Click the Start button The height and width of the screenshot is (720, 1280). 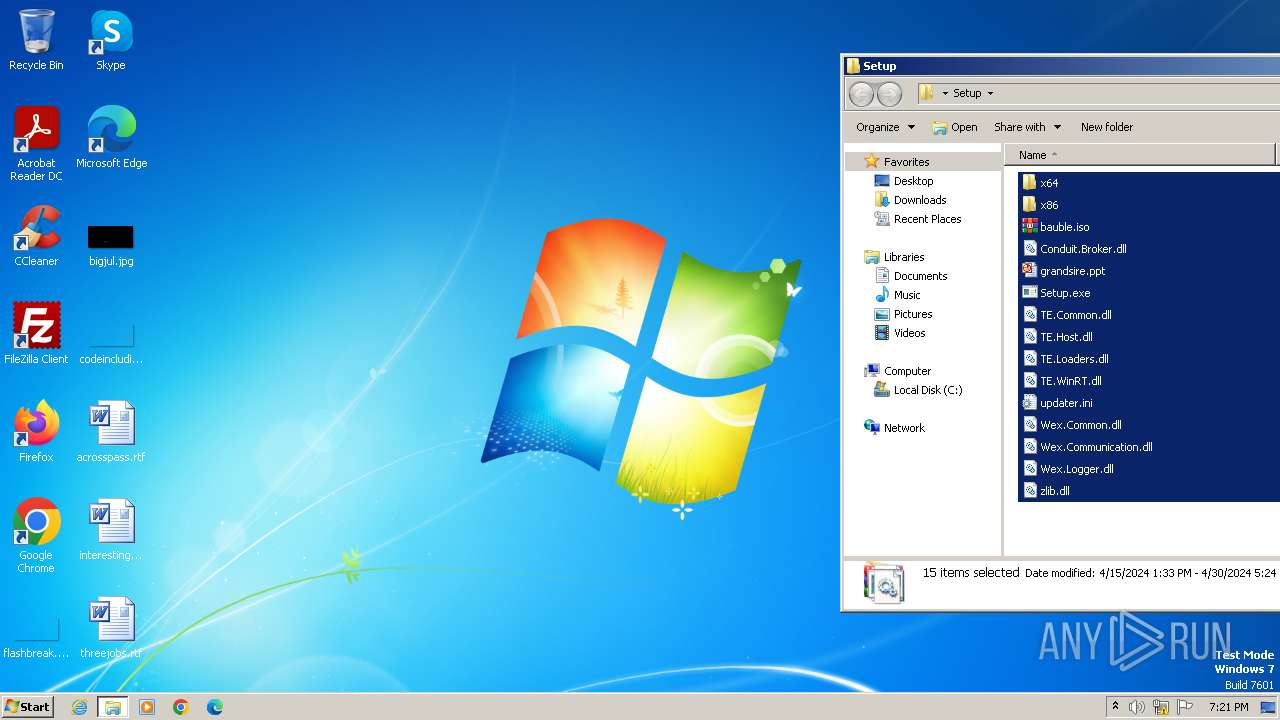(27, 706)
